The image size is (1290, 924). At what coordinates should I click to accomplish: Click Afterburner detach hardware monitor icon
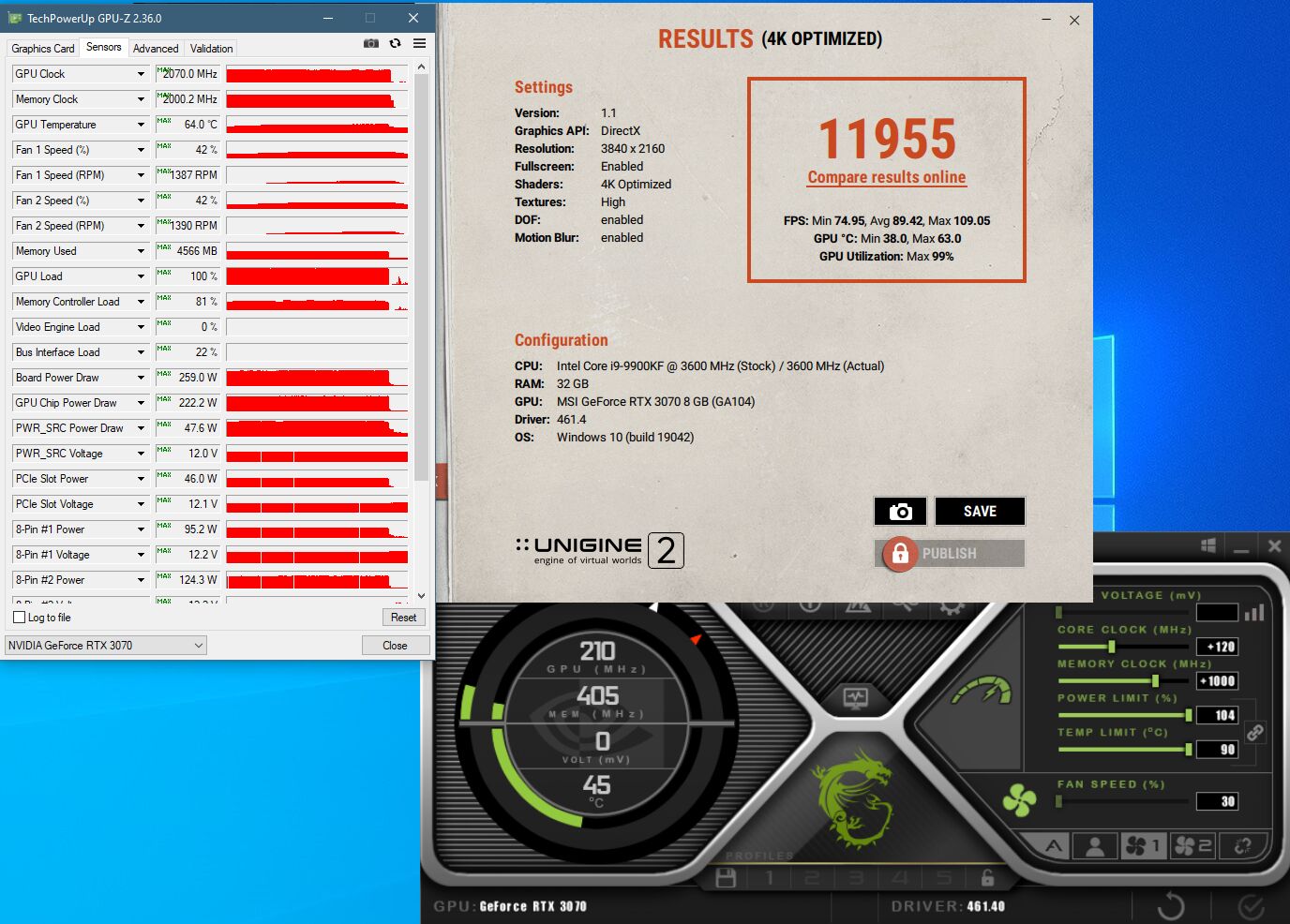856,697
